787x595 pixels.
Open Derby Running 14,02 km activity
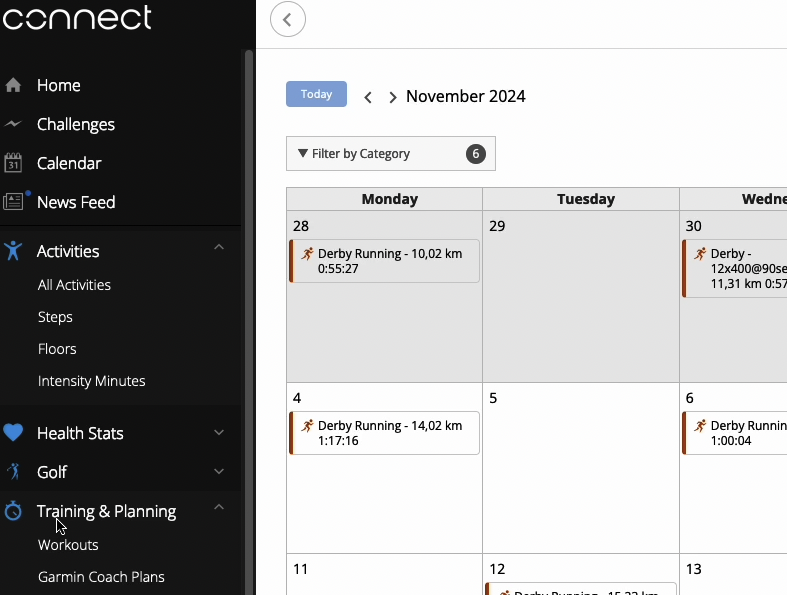[384, 433]
